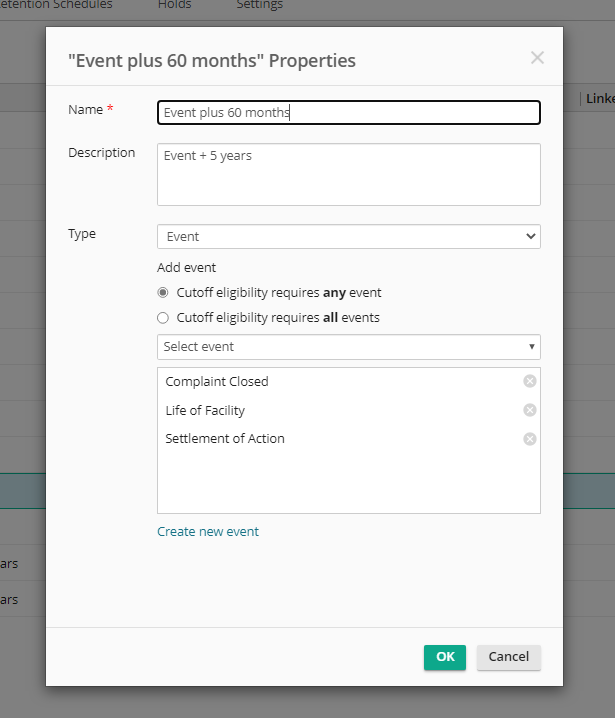Click the Select event dropdown arrow

tap(531, 347)
